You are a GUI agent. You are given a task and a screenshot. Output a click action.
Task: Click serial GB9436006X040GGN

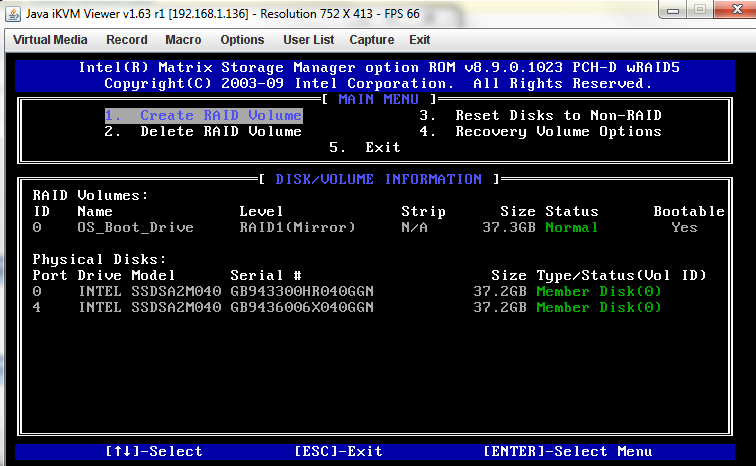302,307
